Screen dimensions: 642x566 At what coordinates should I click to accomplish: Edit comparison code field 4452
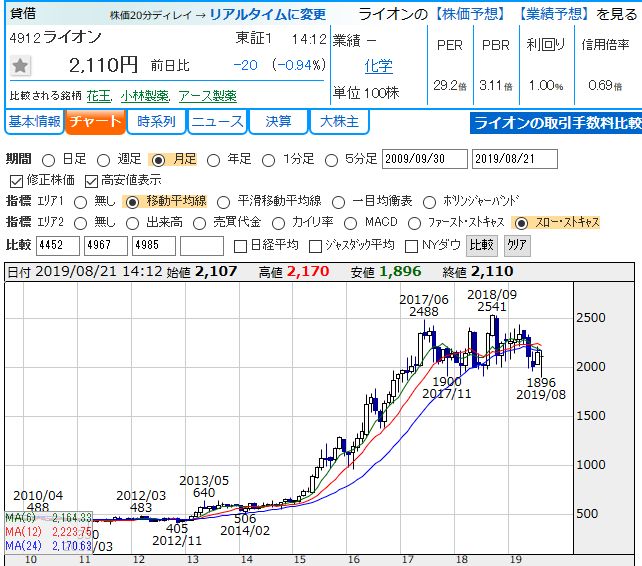click(x=58, y=246)
